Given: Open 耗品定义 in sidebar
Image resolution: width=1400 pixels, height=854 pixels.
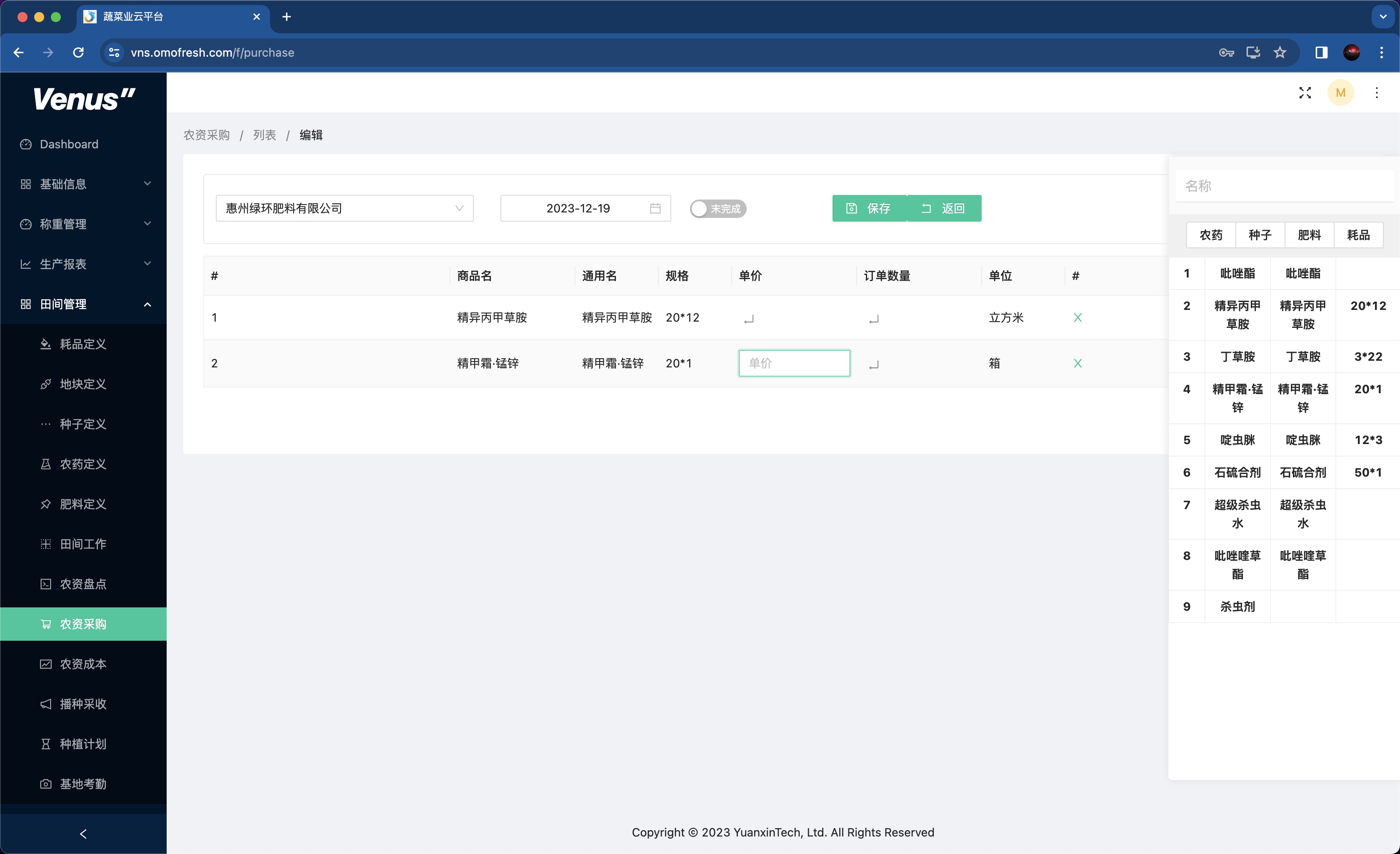Looking at the screenshot, I should 83,345.
